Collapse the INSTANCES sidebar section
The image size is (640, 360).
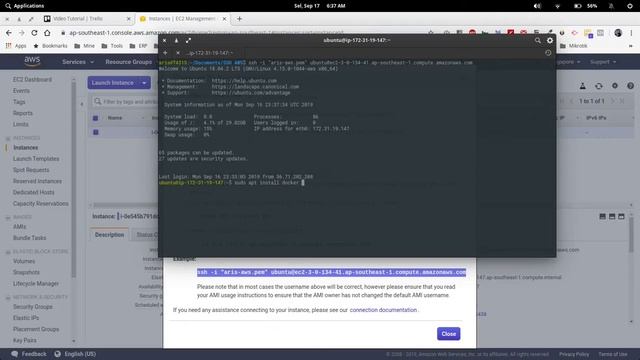tap(8, 138)
